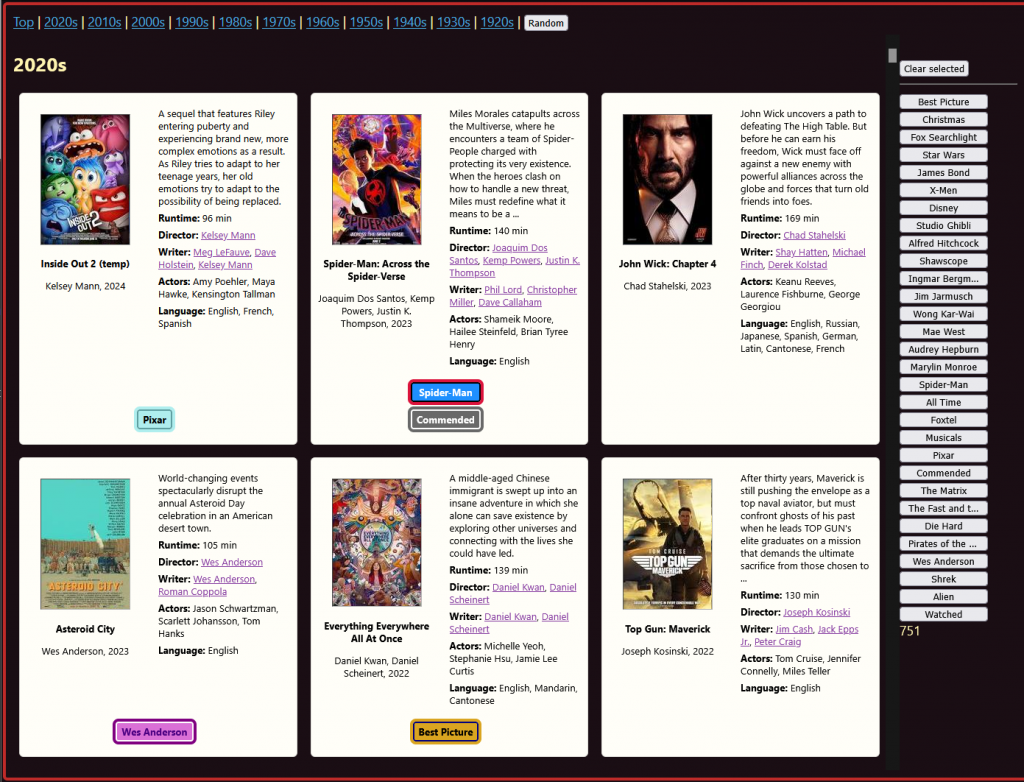Toggle the Best Picture filter in sidebar
The height and width of the screenshot is (782, 1024).
click(x=943, y=102)
